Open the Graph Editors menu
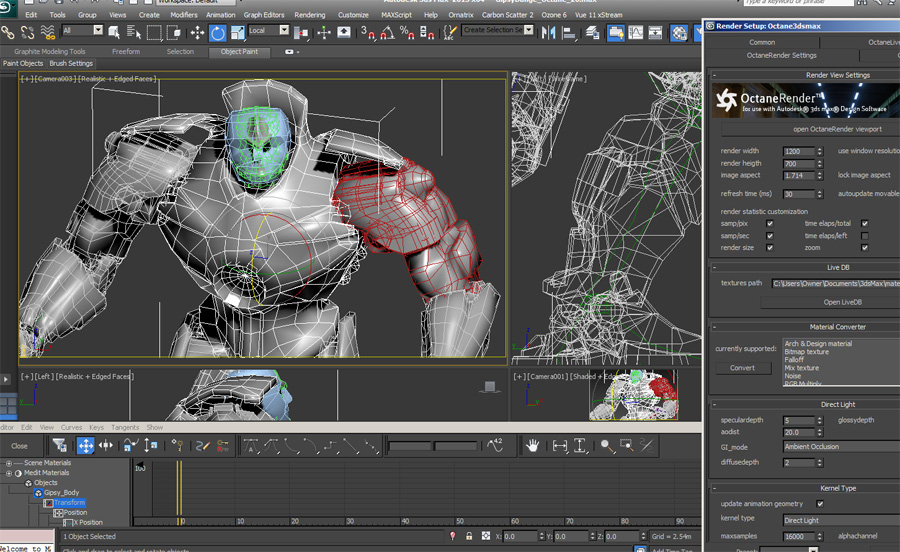This screenshot has height=552, width=900. point(264,15)
